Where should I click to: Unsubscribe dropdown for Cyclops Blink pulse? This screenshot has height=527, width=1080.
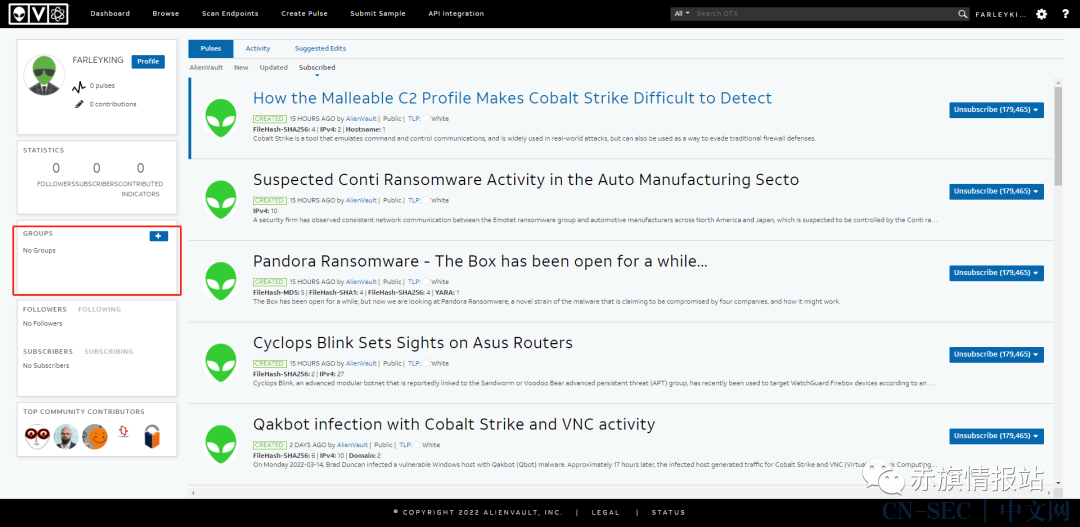[996, 354]
